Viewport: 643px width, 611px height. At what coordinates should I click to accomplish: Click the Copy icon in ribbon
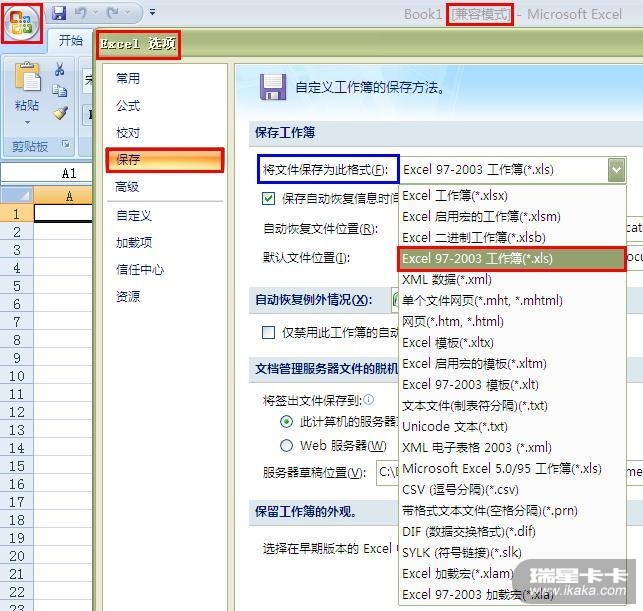pos(59,91)
